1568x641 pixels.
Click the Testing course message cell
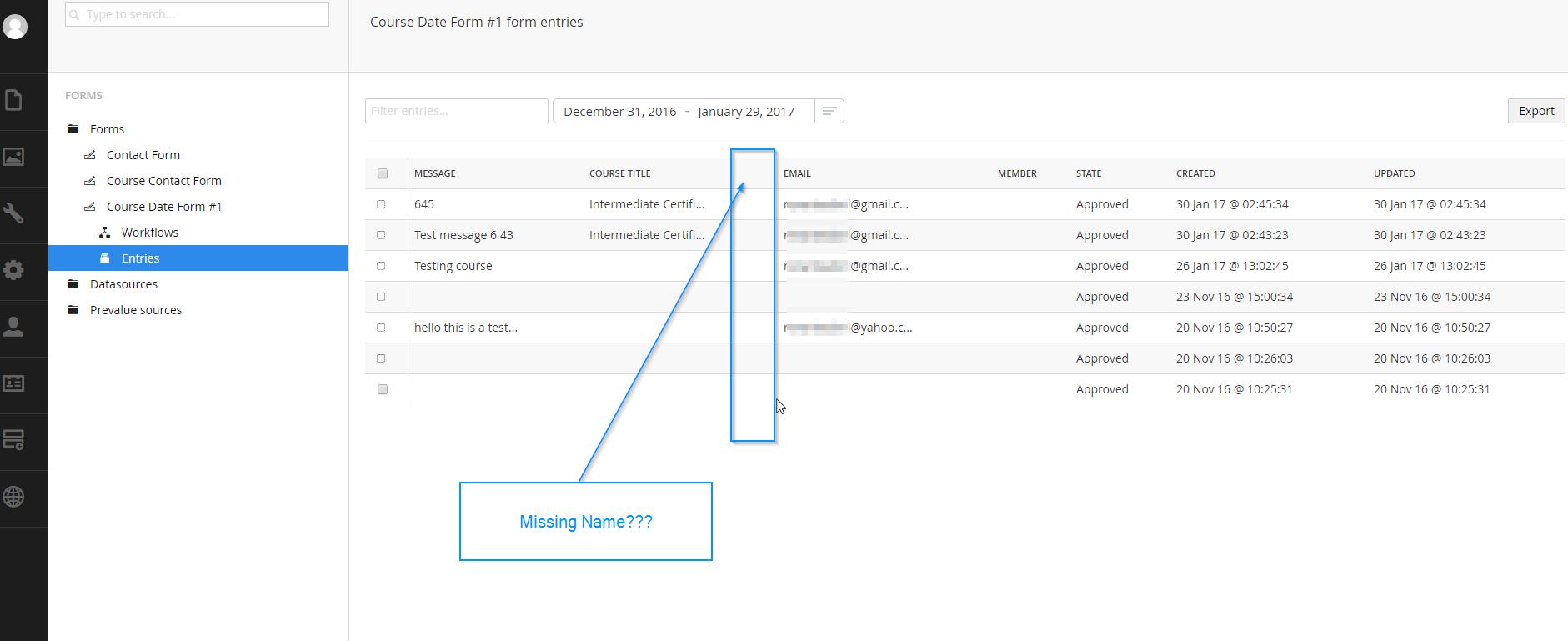coord(453,266)
